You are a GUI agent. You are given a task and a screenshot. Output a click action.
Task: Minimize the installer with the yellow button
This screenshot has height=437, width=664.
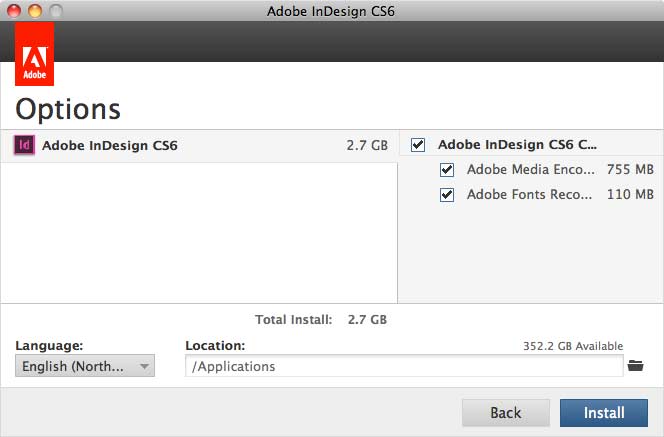[x=35, y=10]
